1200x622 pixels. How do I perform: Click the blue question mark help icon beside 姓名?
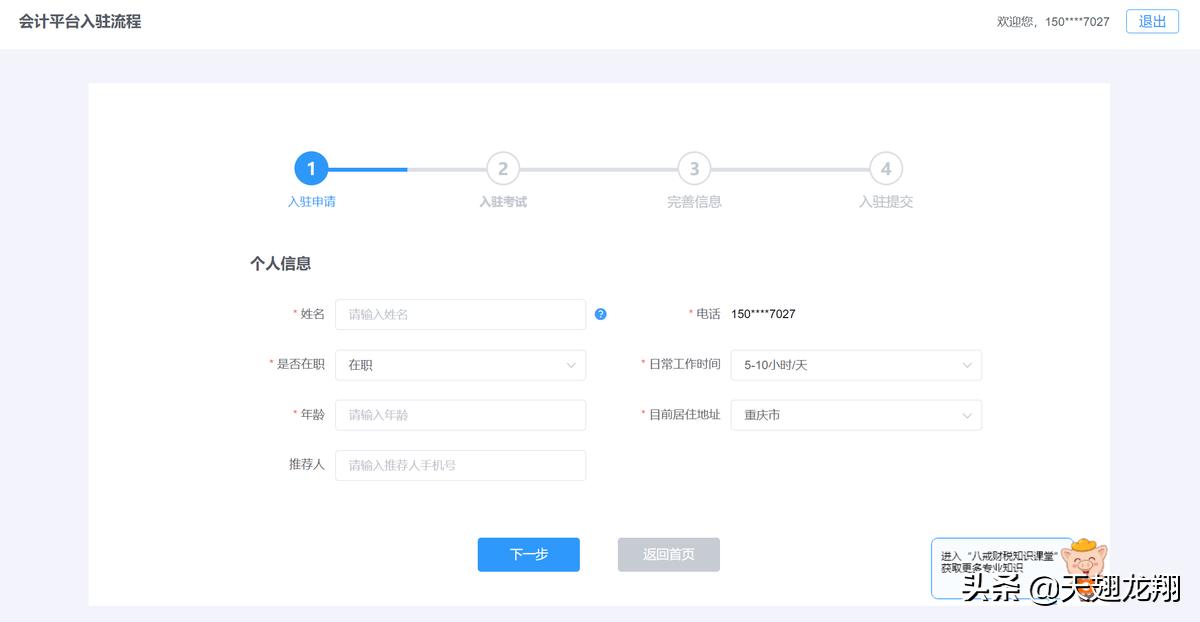(600, 314)
